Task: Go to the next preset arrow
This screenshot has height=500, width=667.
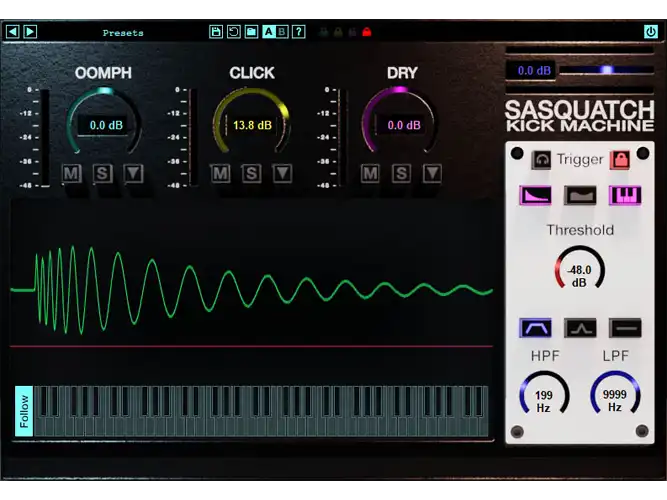Action: [30, 32]
